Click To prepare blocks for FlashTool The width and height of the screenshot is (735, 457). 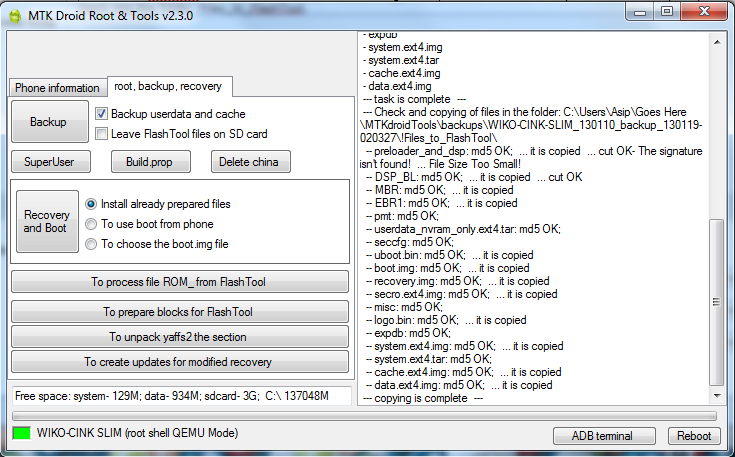pyautogui.click(x=179, y=312)
